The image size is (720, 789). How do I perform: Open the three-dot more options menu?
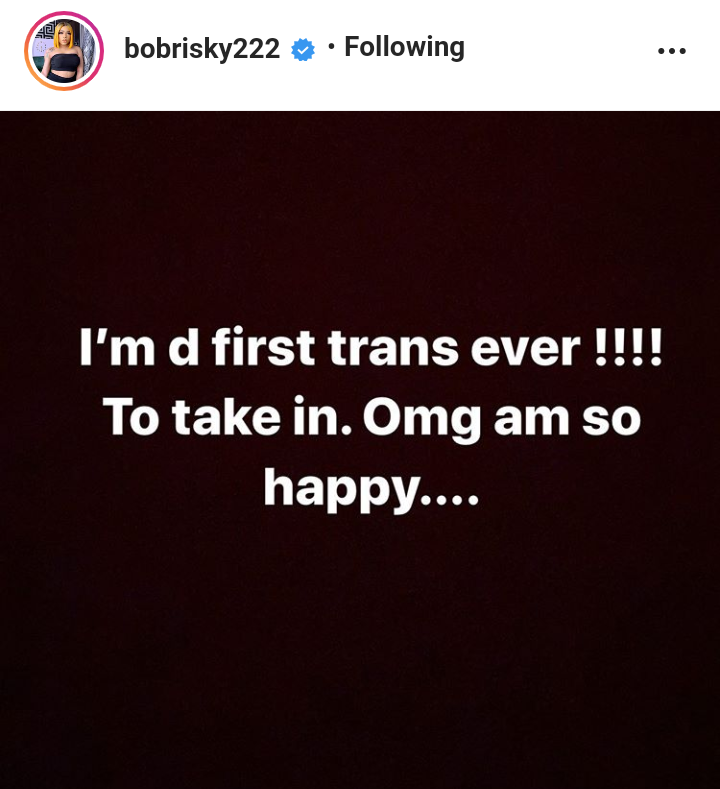pyautogui.click(x=672, y=51)
